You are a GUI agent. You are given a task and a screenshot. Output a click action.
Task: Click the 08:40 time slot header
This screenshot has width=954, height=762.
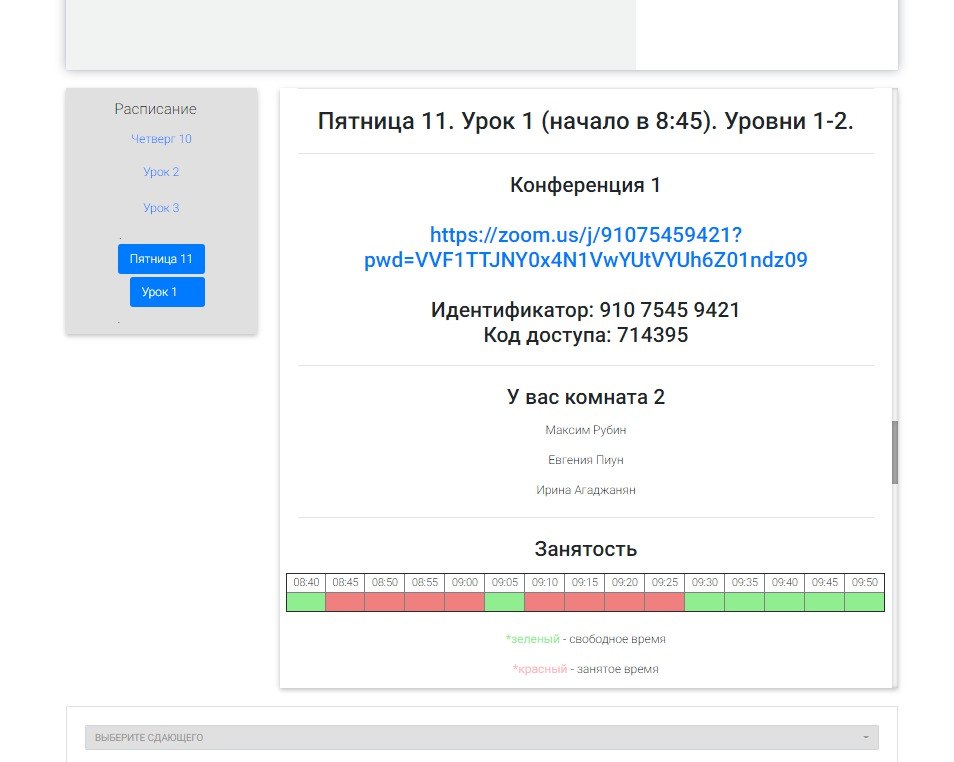pos(306,582)
